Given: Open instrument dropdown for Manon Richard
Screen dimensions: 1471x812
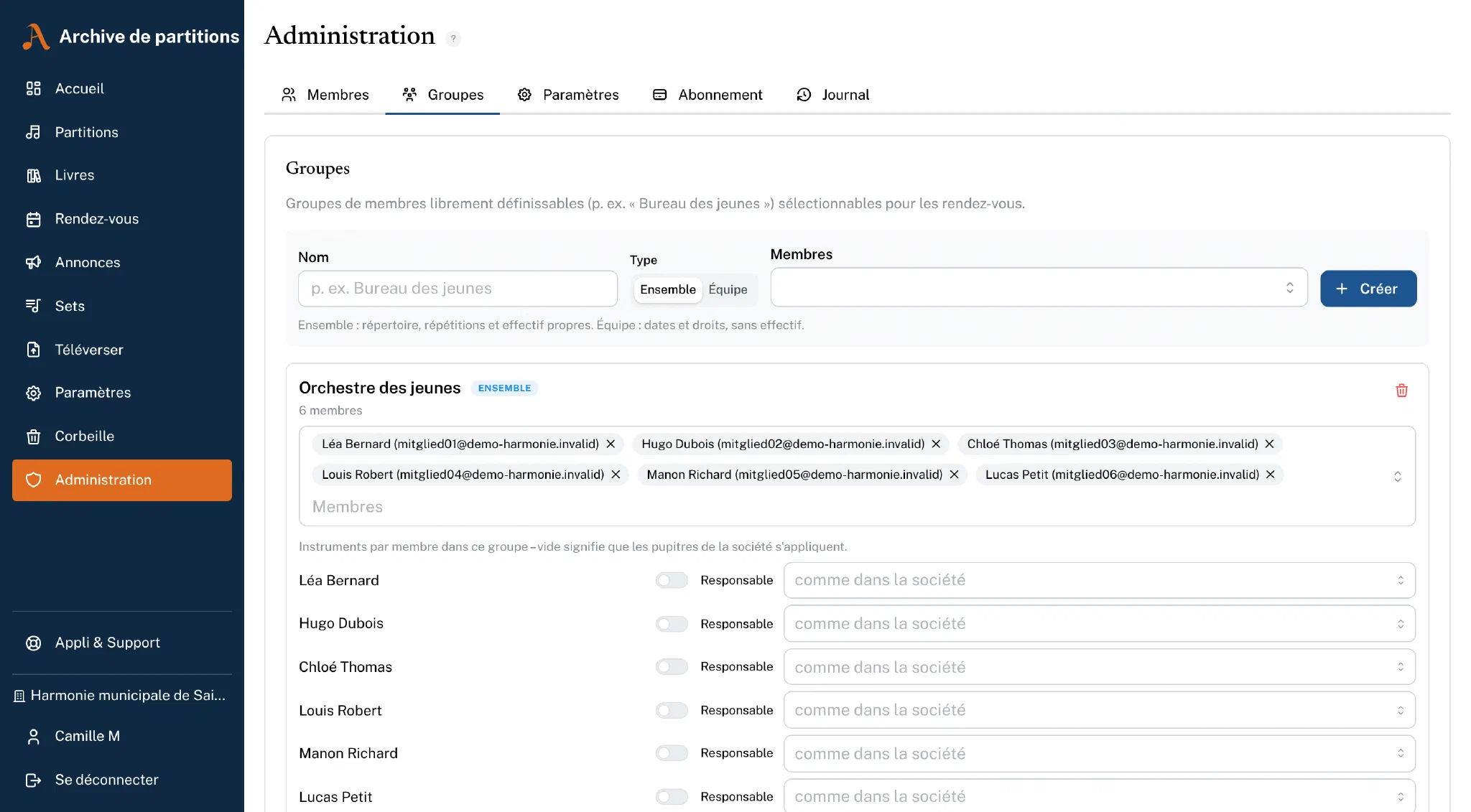Looking at the screenshot, I should [1099, 753].
